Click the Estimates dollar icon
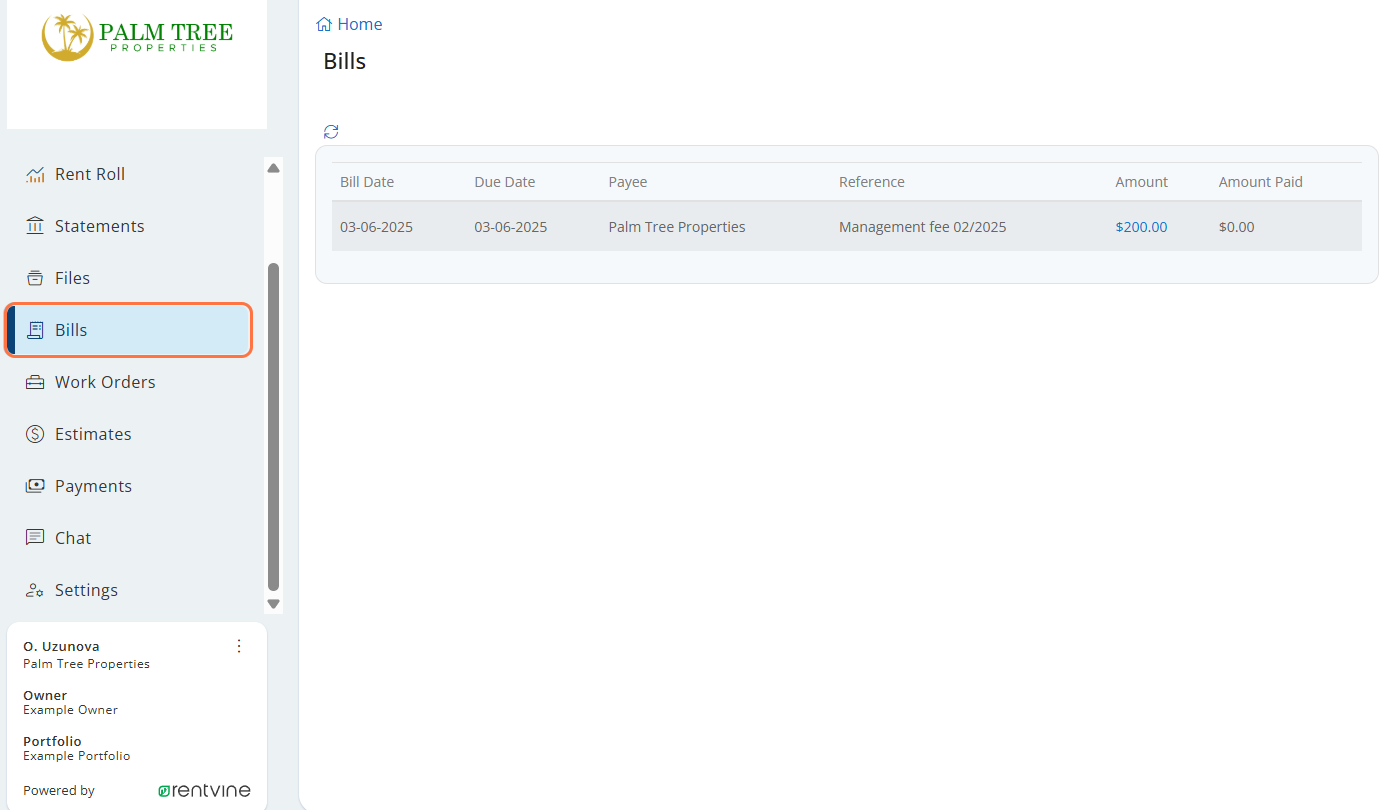This screenshot has height=810, width=1394. 35,434
